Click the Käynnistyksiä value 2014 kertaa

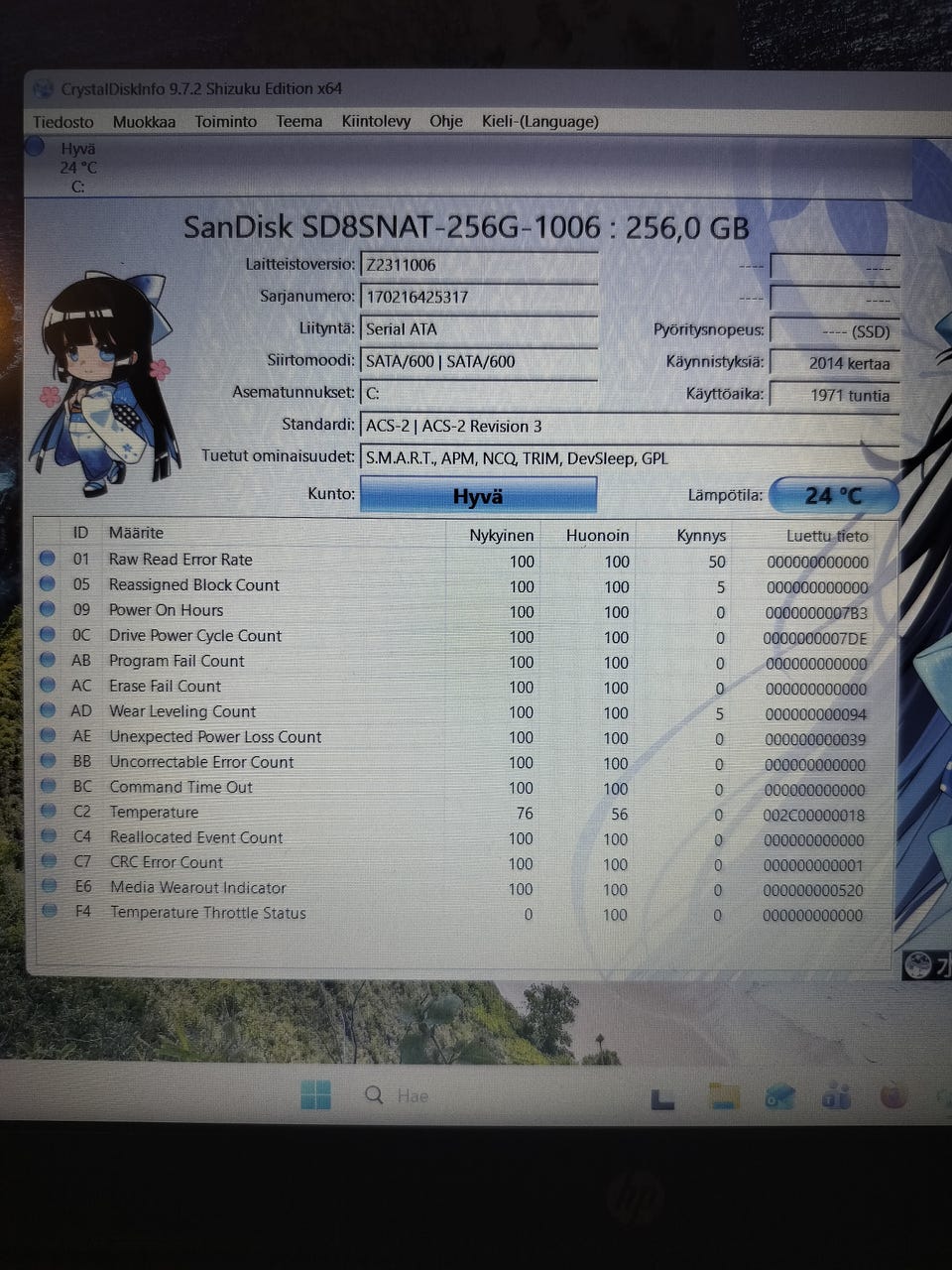coord(834,363)
